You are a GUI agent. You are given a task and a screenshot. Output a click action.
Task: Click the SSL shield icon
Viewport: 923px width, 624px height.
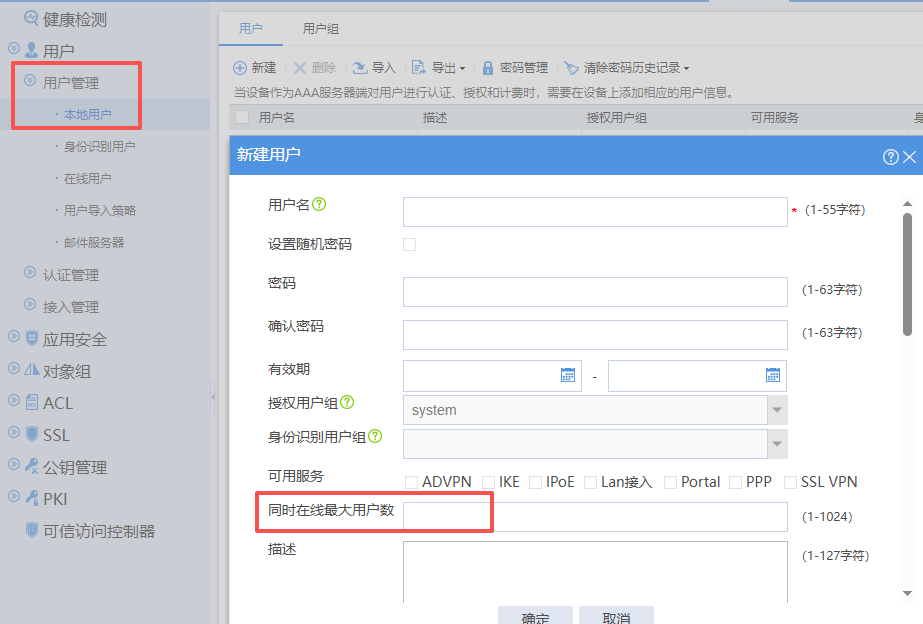click(x=32, y=434)
